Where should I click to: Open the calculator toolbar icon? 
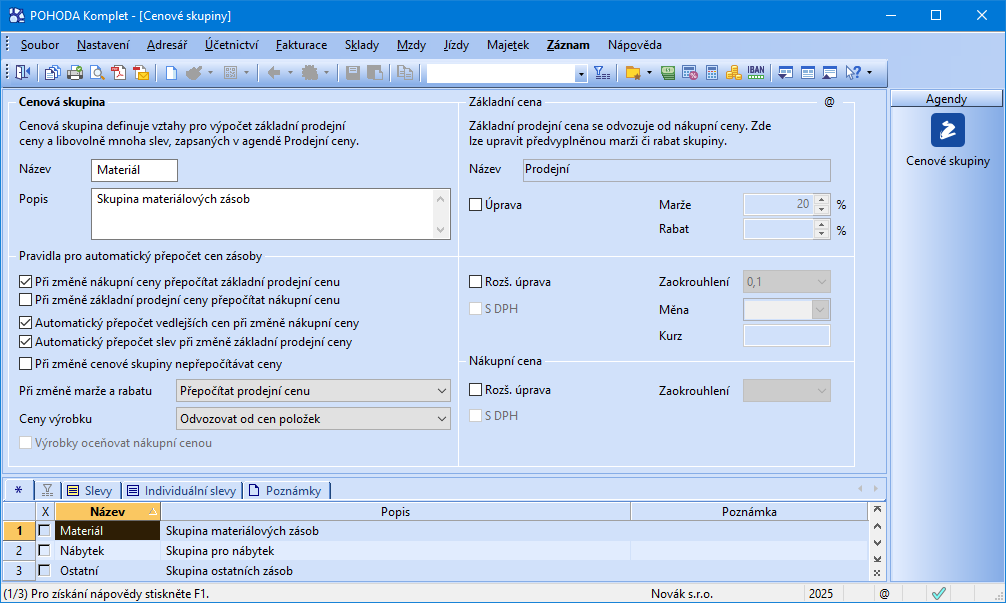712,72
